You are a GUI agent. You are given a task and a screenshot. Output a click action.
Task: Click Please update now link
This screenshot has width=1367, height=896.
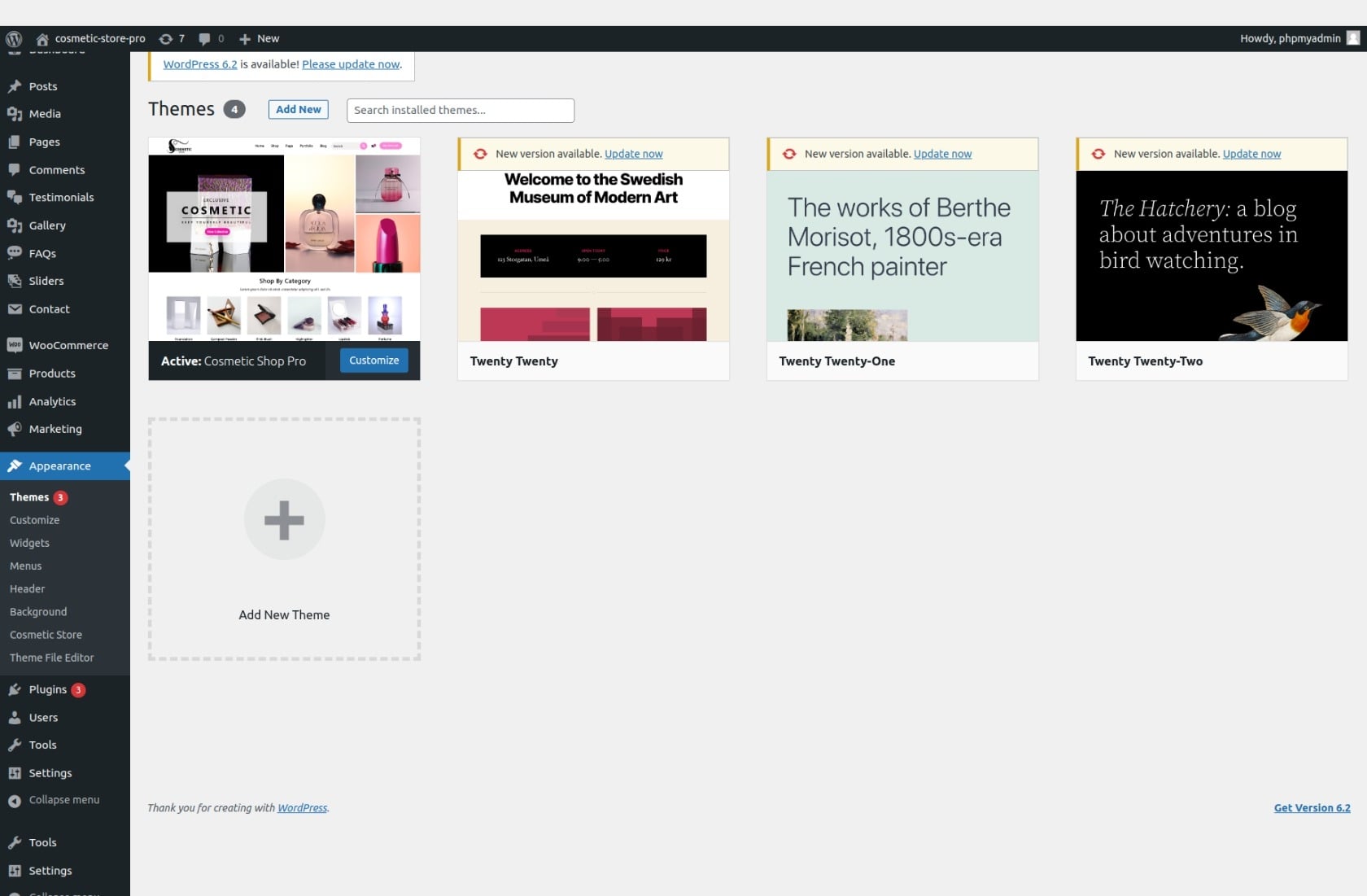point(351,64)
